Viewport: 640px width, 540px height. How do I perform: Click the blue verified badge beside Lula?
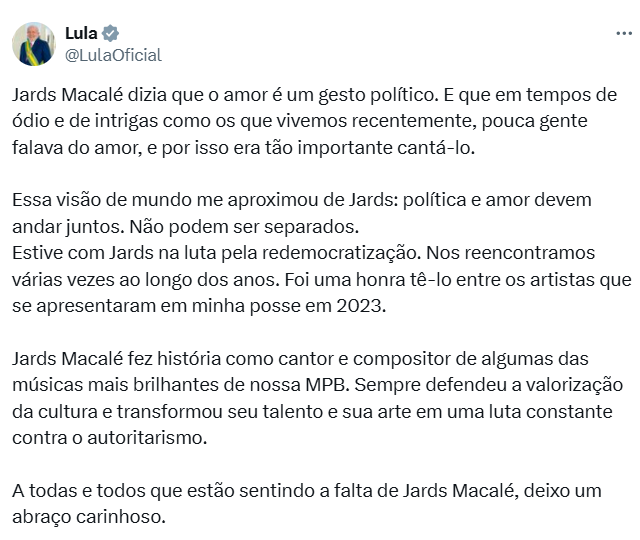click(110, 33)
